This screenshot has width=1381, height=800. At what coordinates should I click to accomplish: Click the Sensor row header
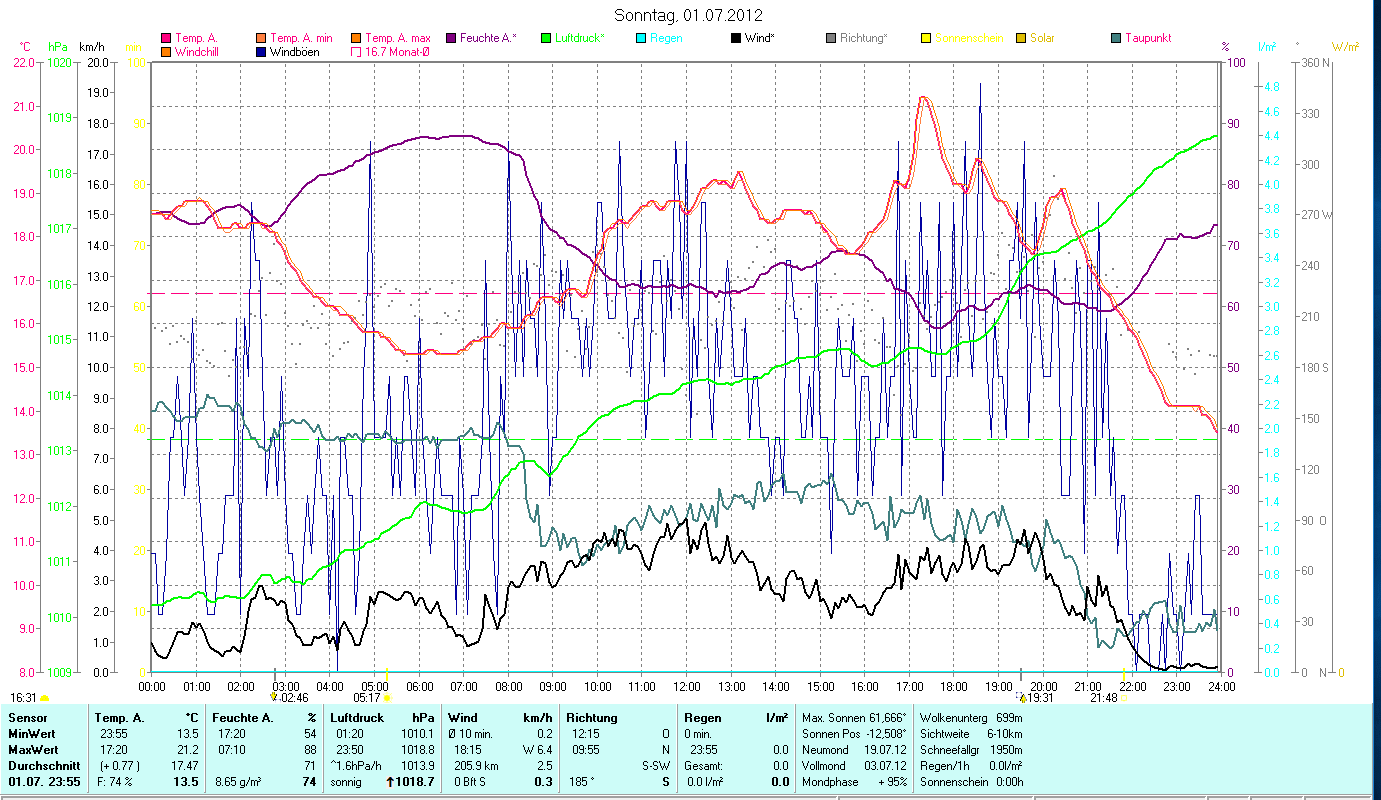[27, 718]
